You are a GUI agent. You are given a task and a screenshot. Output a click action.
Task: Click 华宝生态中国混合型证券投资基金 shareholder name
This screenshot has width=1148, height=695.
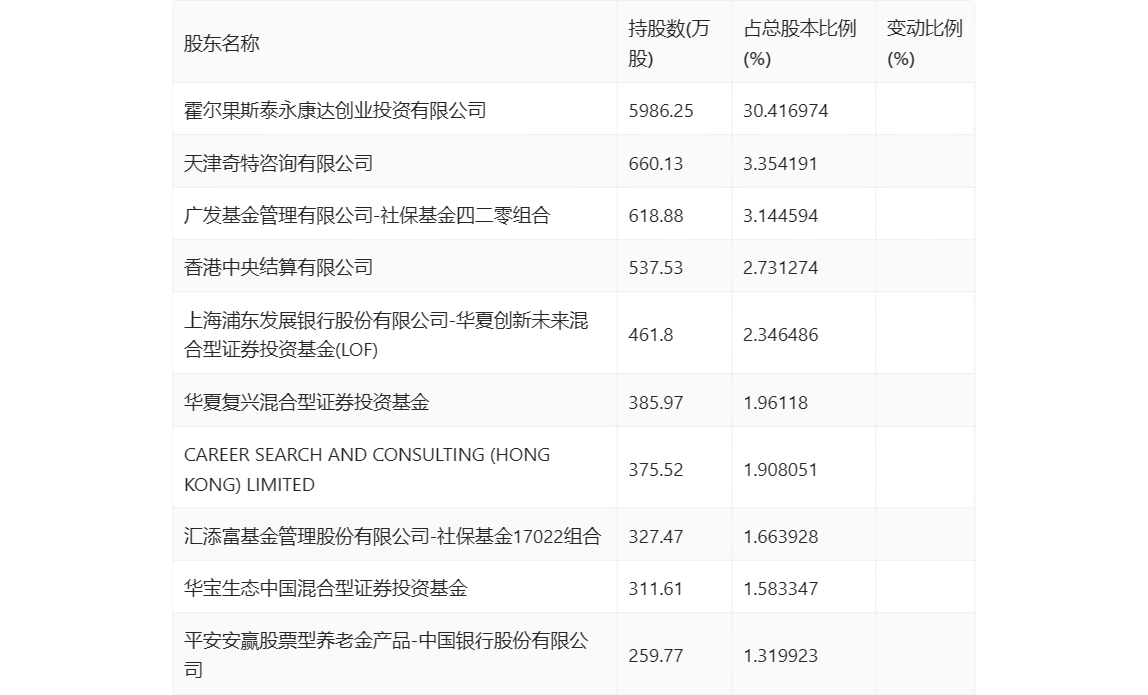[326, 589]
